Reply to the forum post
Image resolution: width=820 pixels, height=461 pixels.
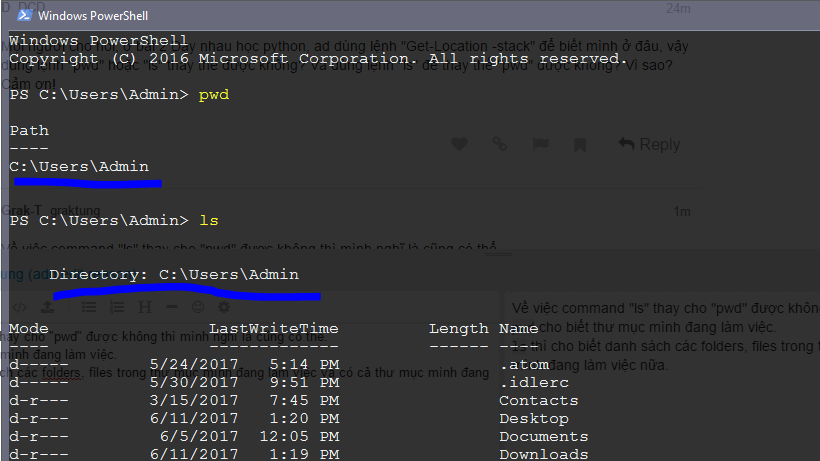point(649,144)
